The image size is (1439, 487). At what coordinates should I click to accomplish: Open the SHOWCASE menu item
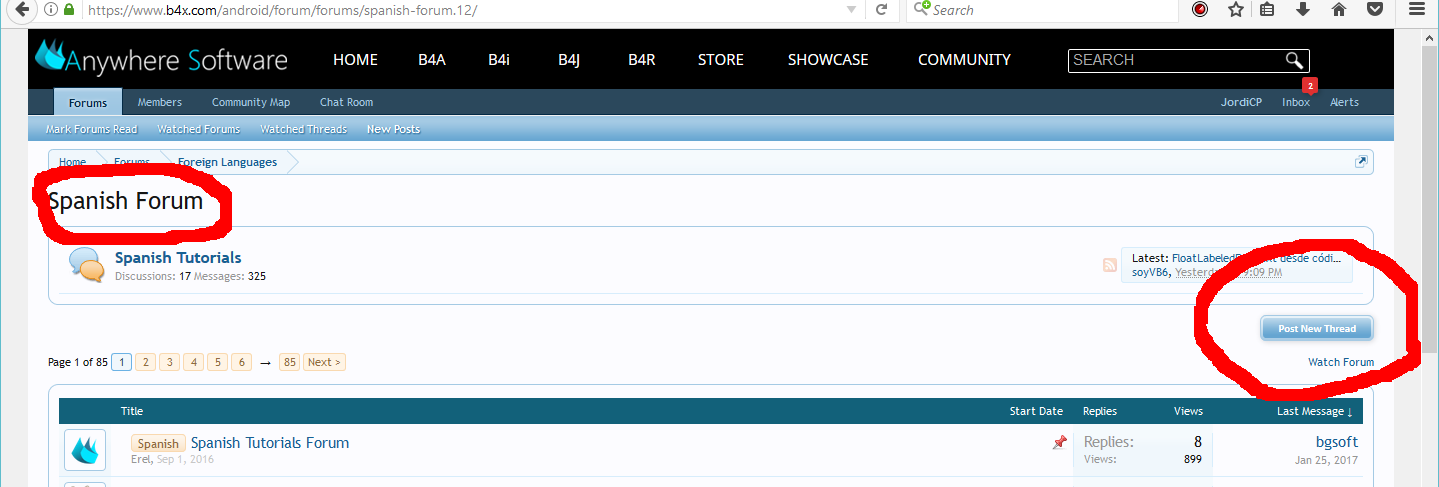pyautogui.click(x=828, y=60)
